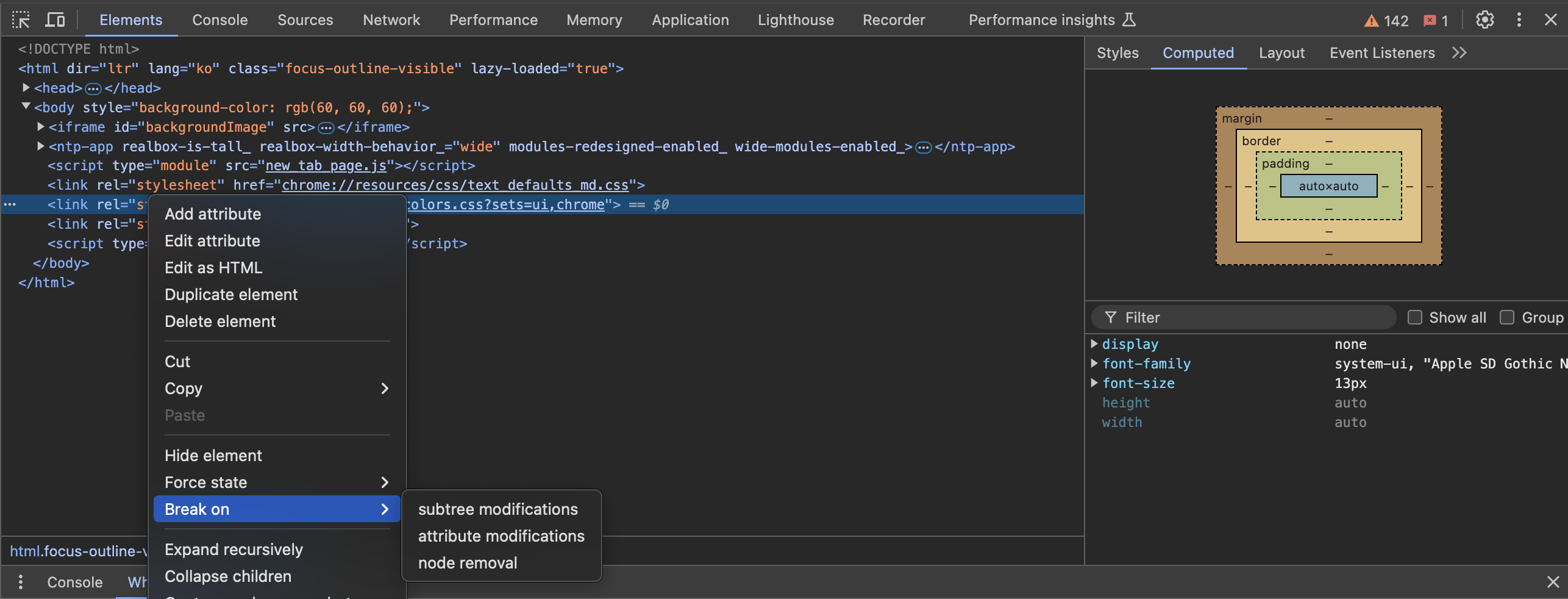
Task: Click the padding region of box model
Action: point(1285,163)
